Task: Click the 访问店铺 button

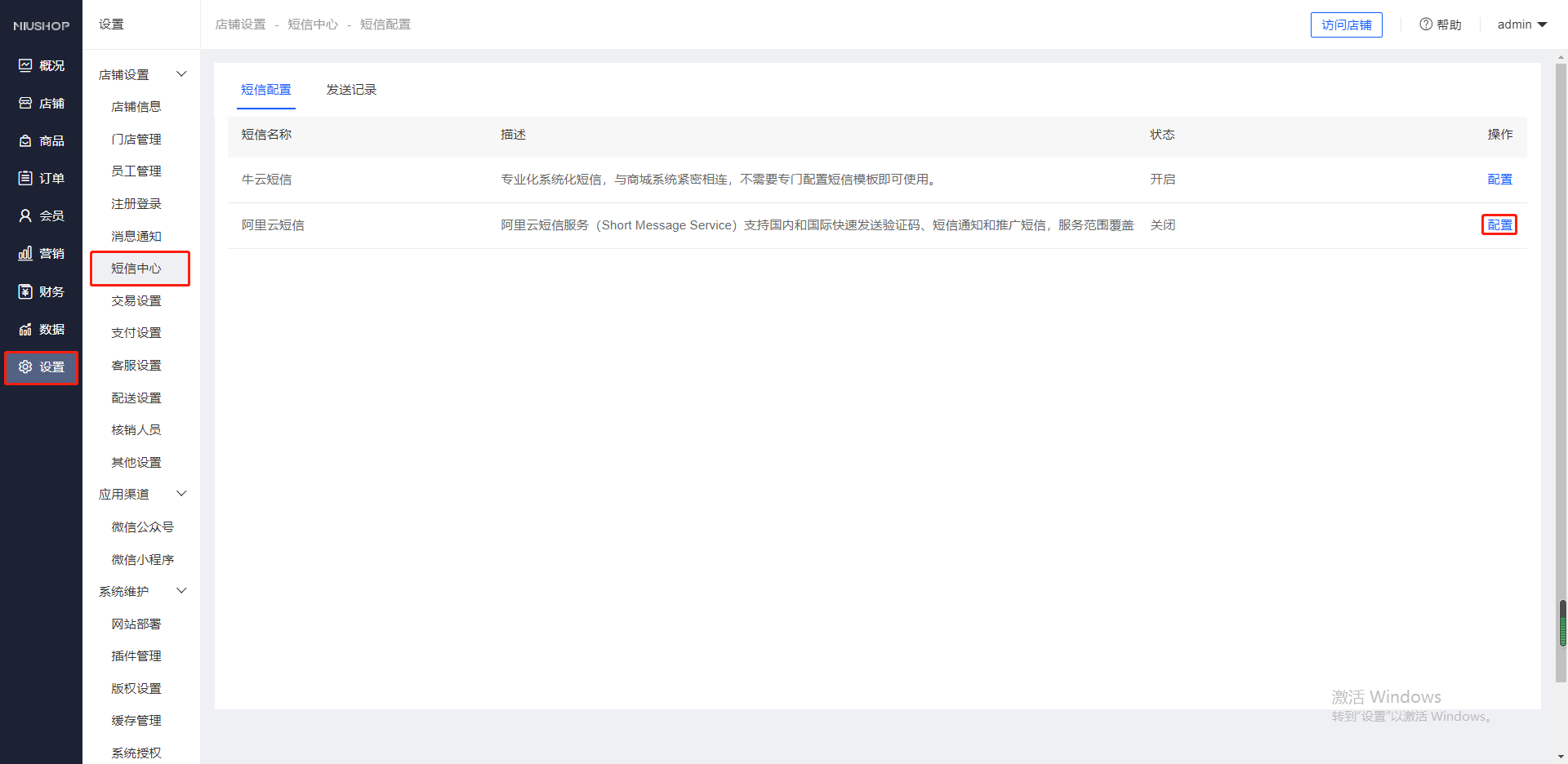Action: 1347,25
